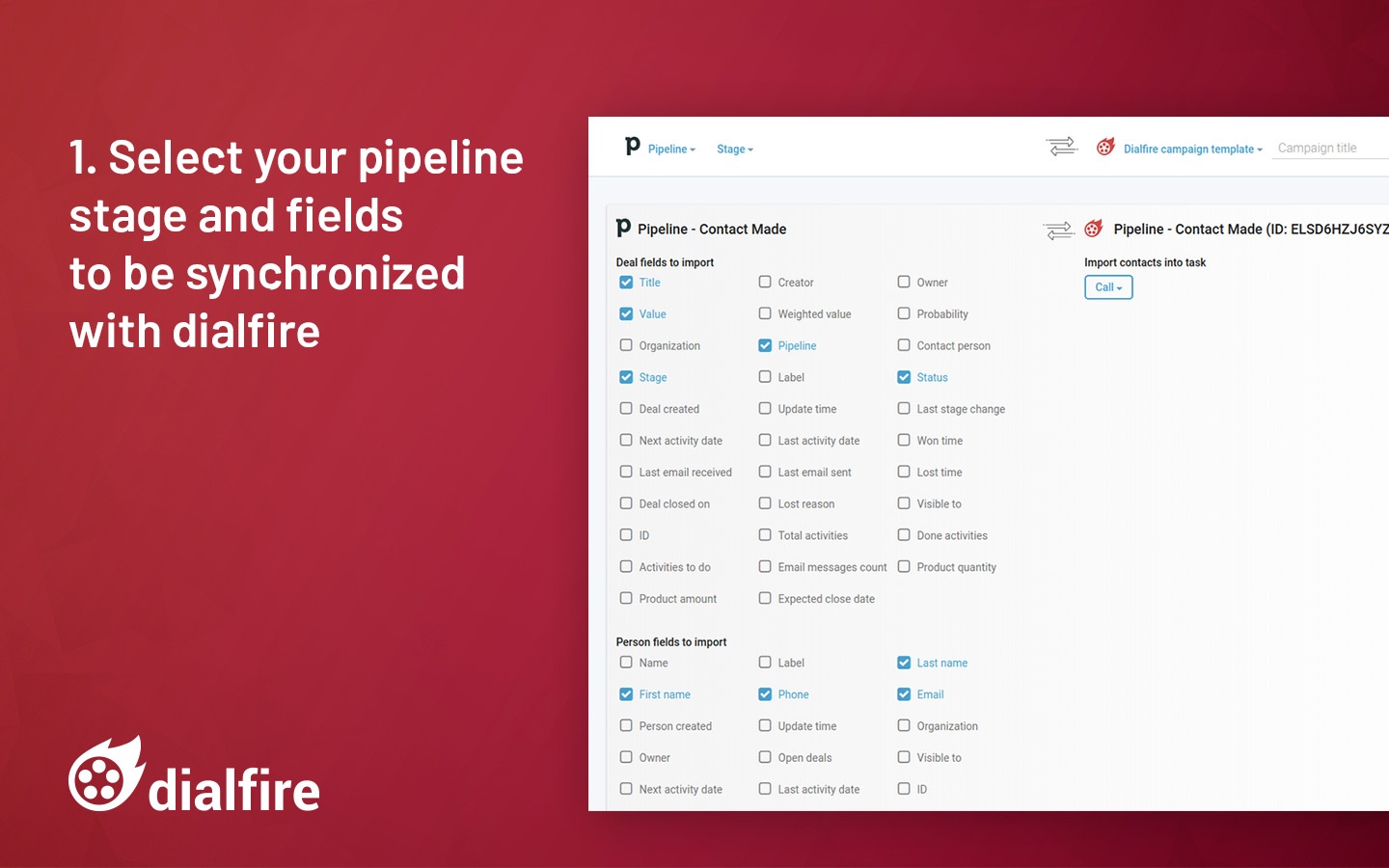Enable the Lost reason checkbox

(x=765, y=503)
